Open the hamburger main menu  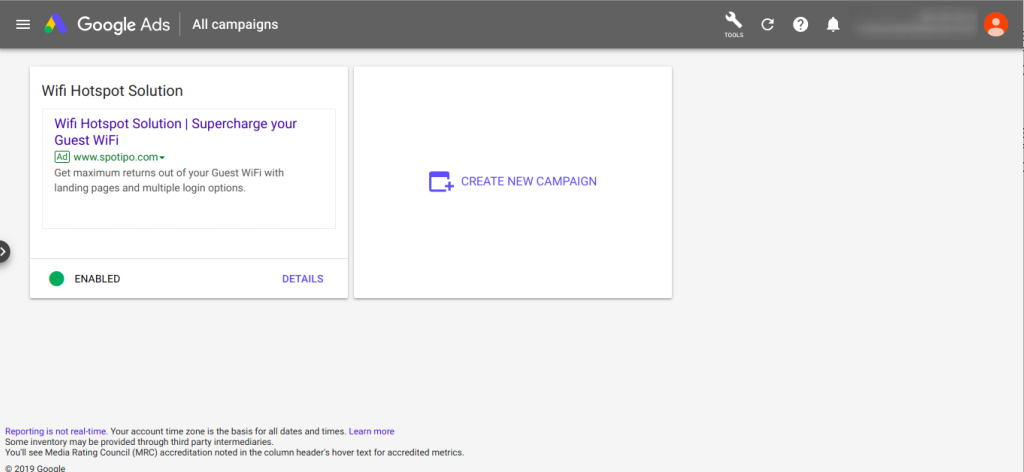23,24
